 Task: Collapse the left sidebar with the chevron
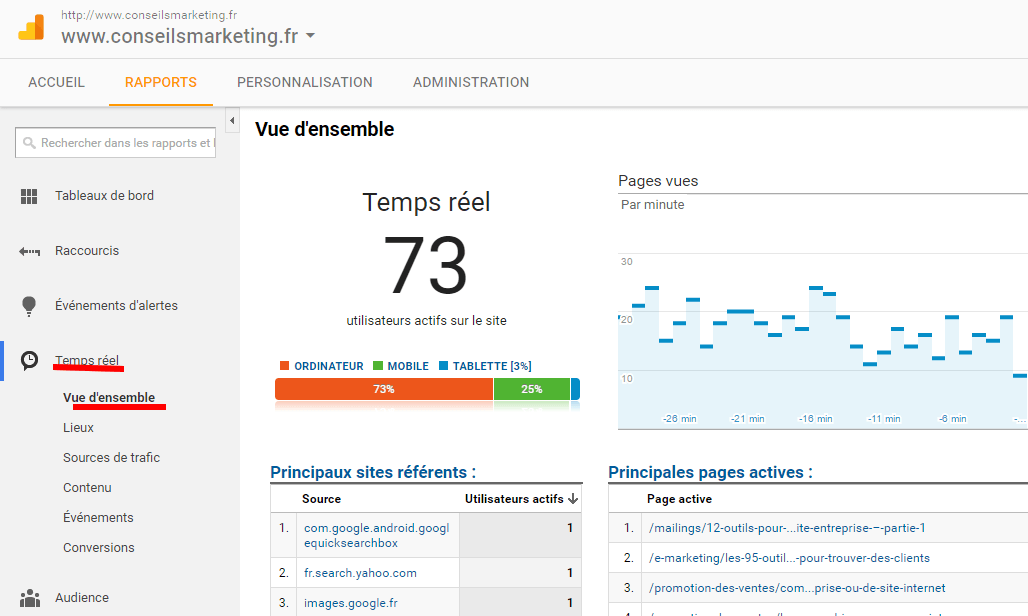(232, 120)
